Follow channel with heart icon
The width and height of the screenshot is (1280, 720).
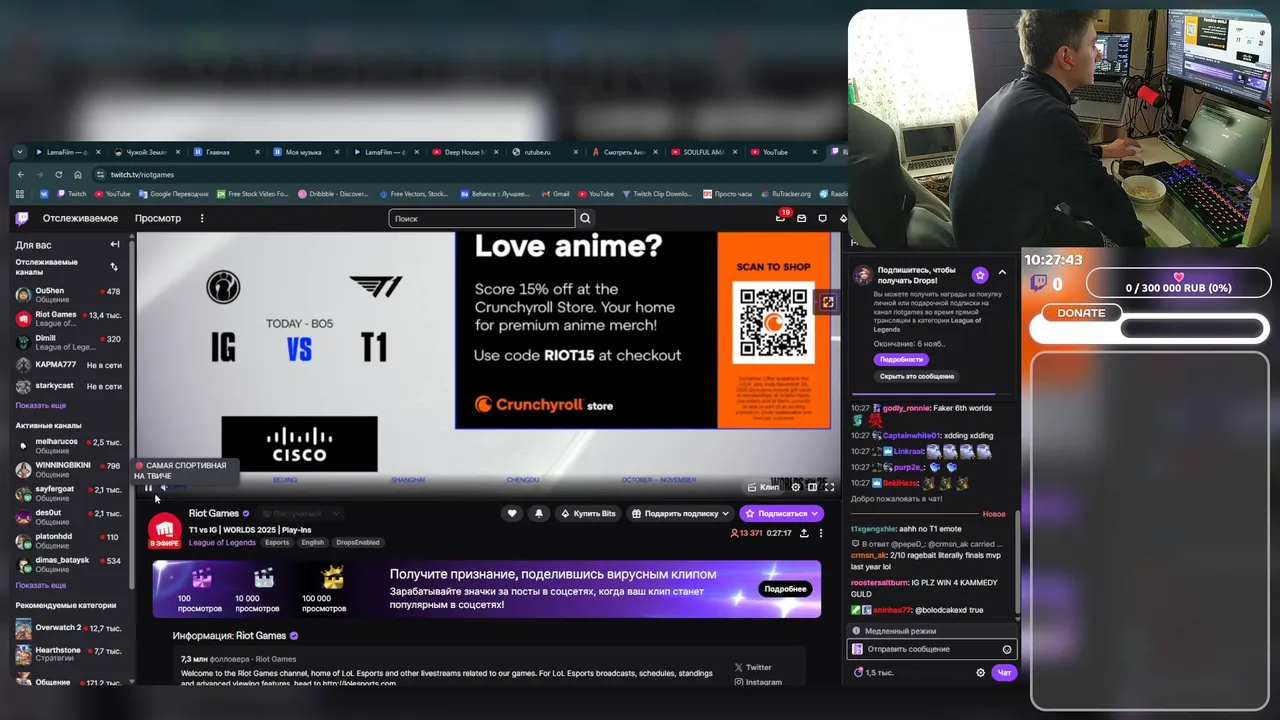pyautogui.click(x=512, y=513)
